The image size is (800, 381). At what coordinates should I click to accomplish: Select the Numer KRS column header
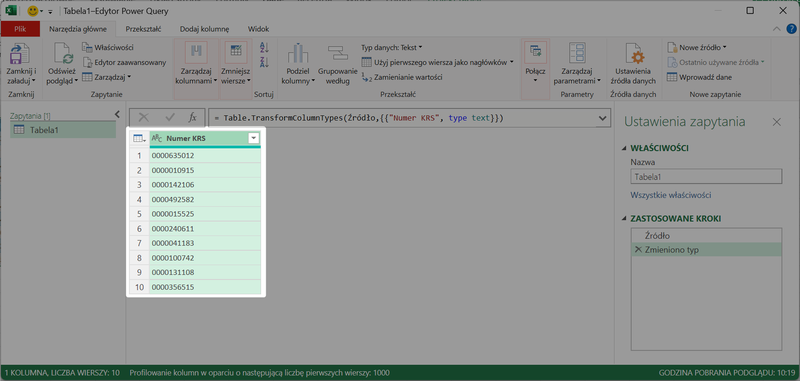coord(205,138)
